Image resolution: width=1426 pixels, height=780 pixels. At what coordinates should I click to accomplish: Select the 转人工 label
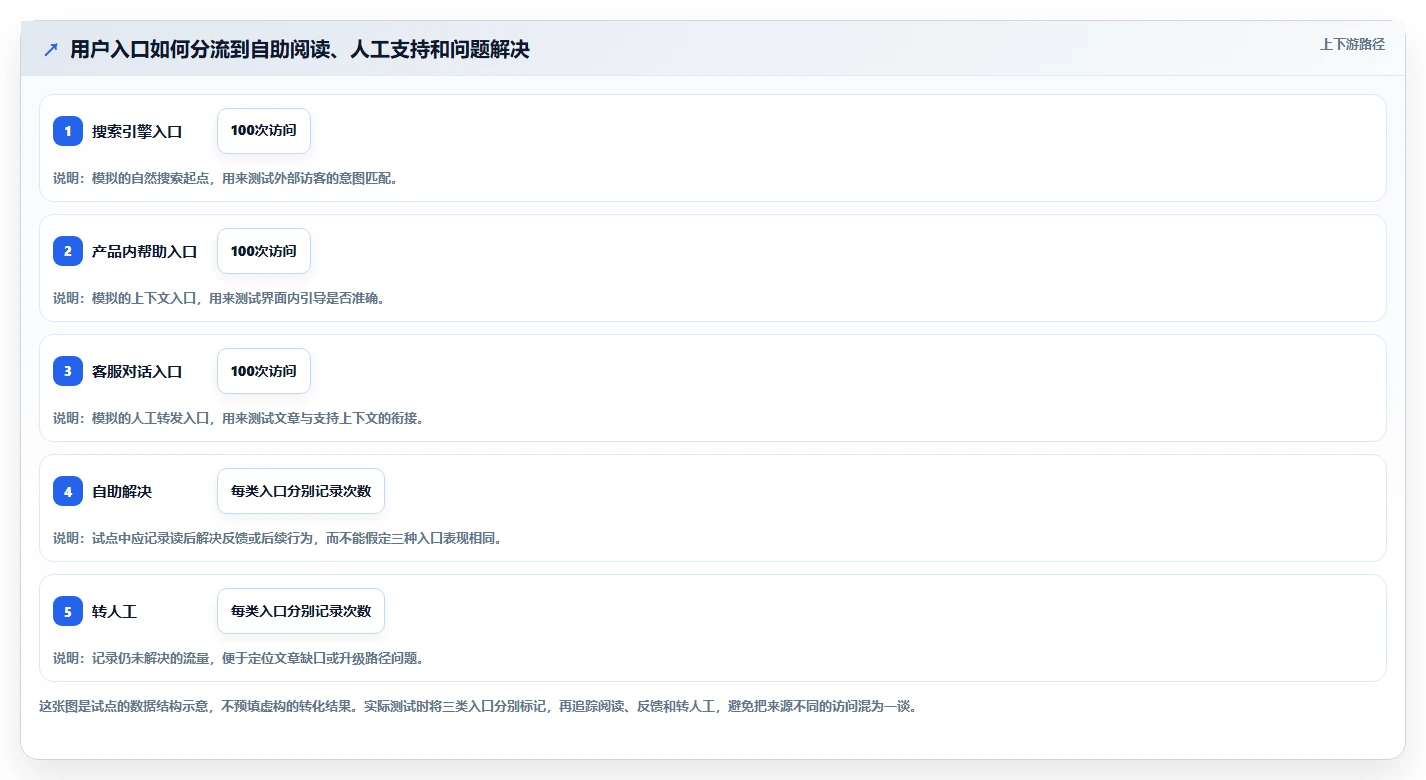(x=114, y=611)
